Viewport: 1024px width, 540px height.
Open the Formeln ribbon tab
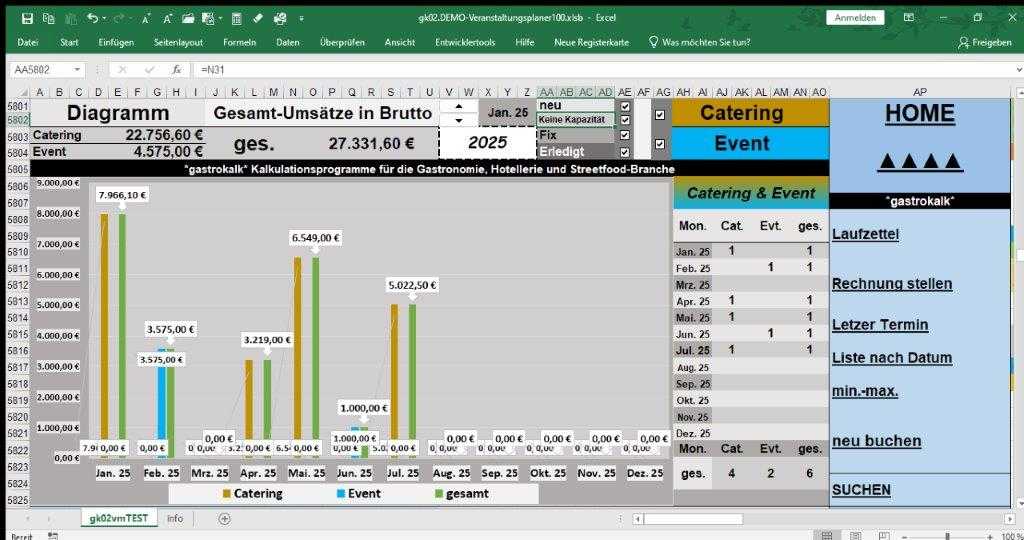click(x=239, y=42)
